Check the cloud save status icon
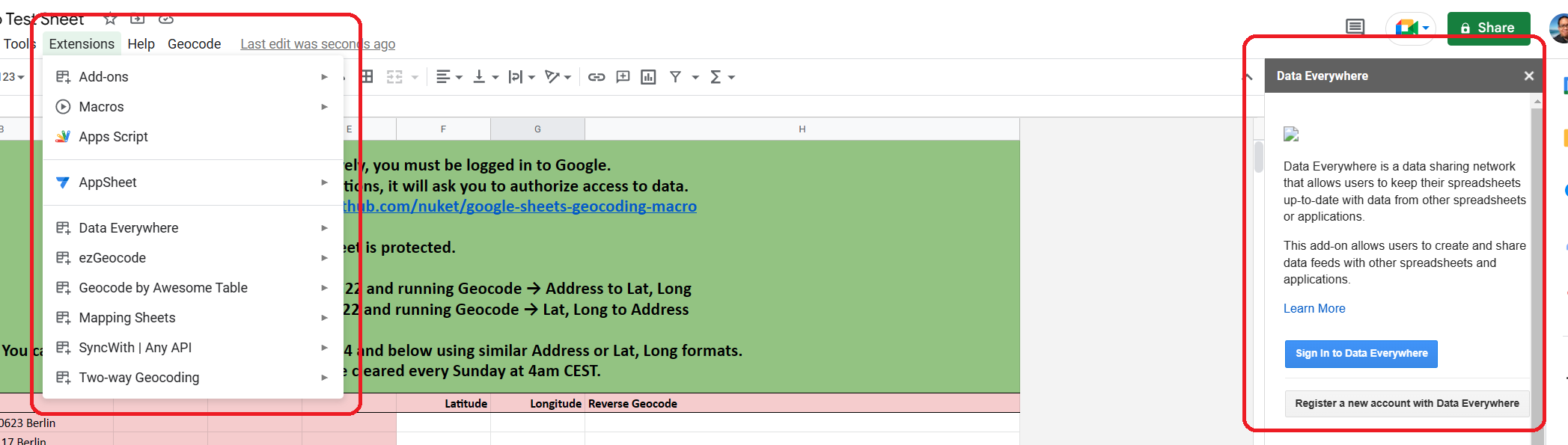 tap(166, 18)
